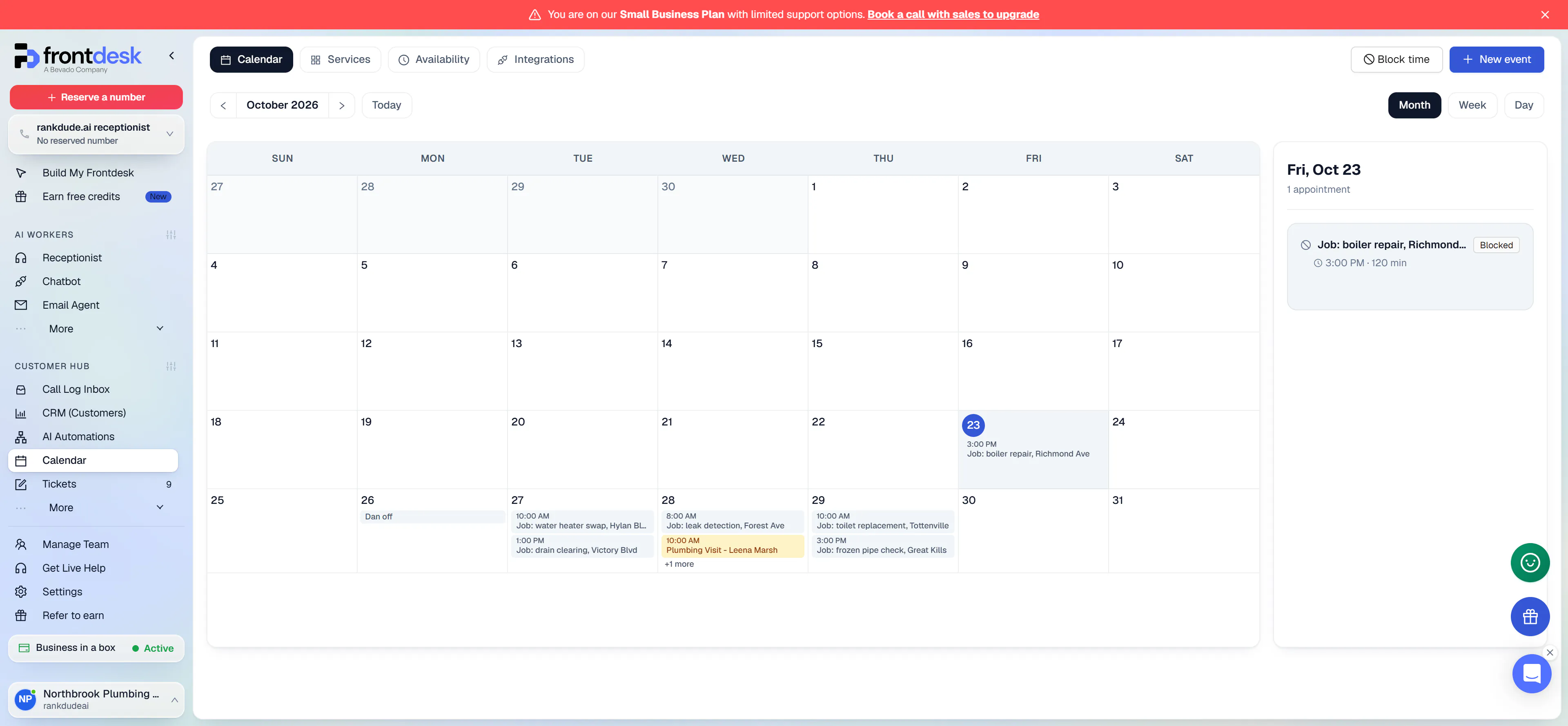Show the +1 more events on October 28
1568x726 pixels.
679,565
